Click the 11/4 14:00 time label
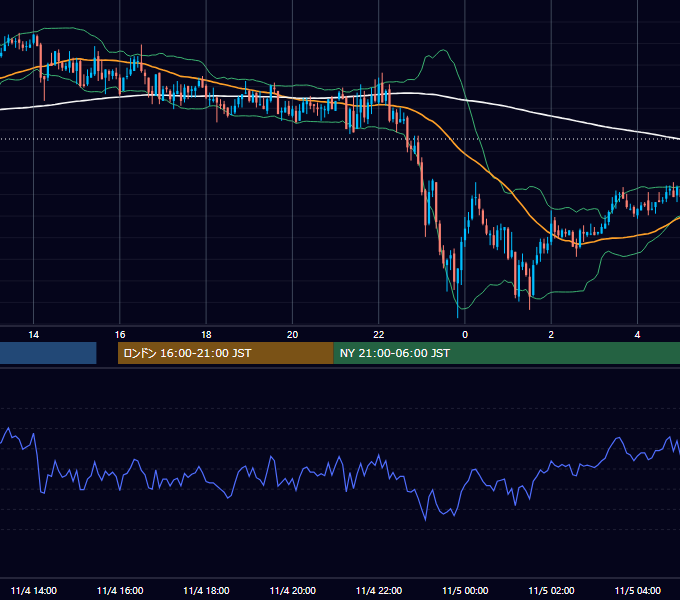 click(33, 591)
